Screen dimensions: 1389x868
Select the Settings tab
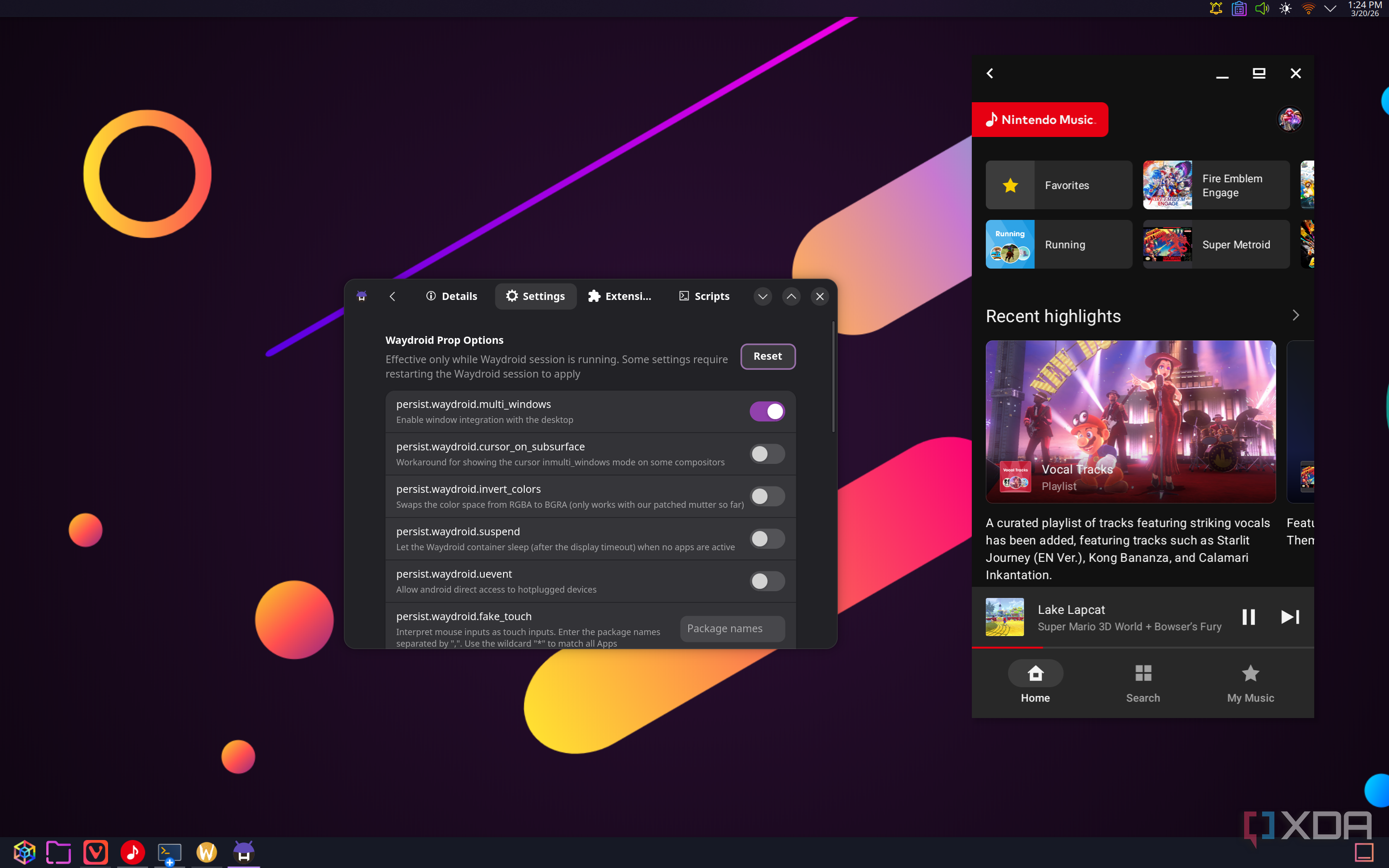535,296
